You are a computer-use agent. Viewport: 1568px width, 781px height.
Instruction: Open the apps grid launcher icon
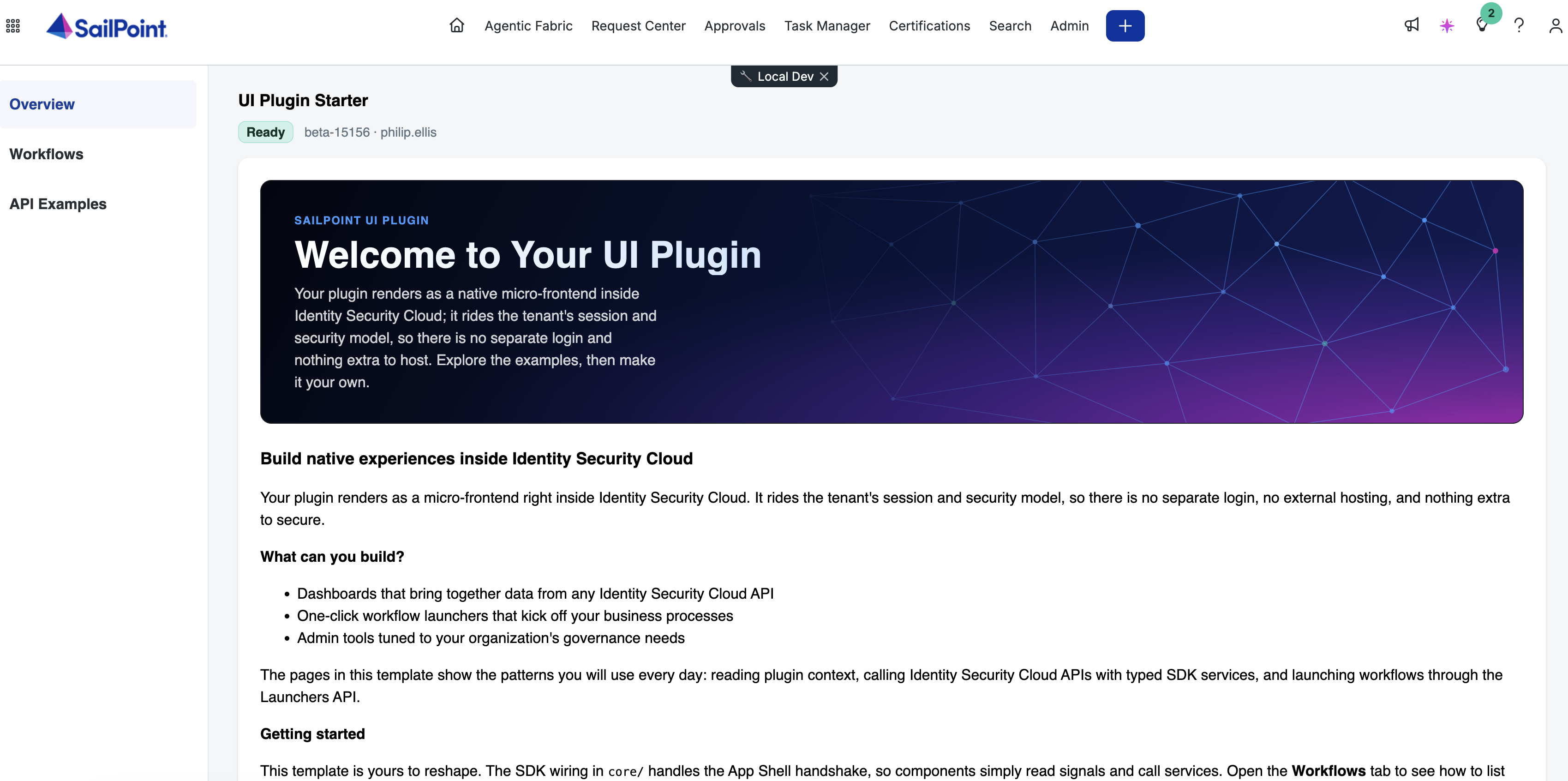click(x=13, y=25)
